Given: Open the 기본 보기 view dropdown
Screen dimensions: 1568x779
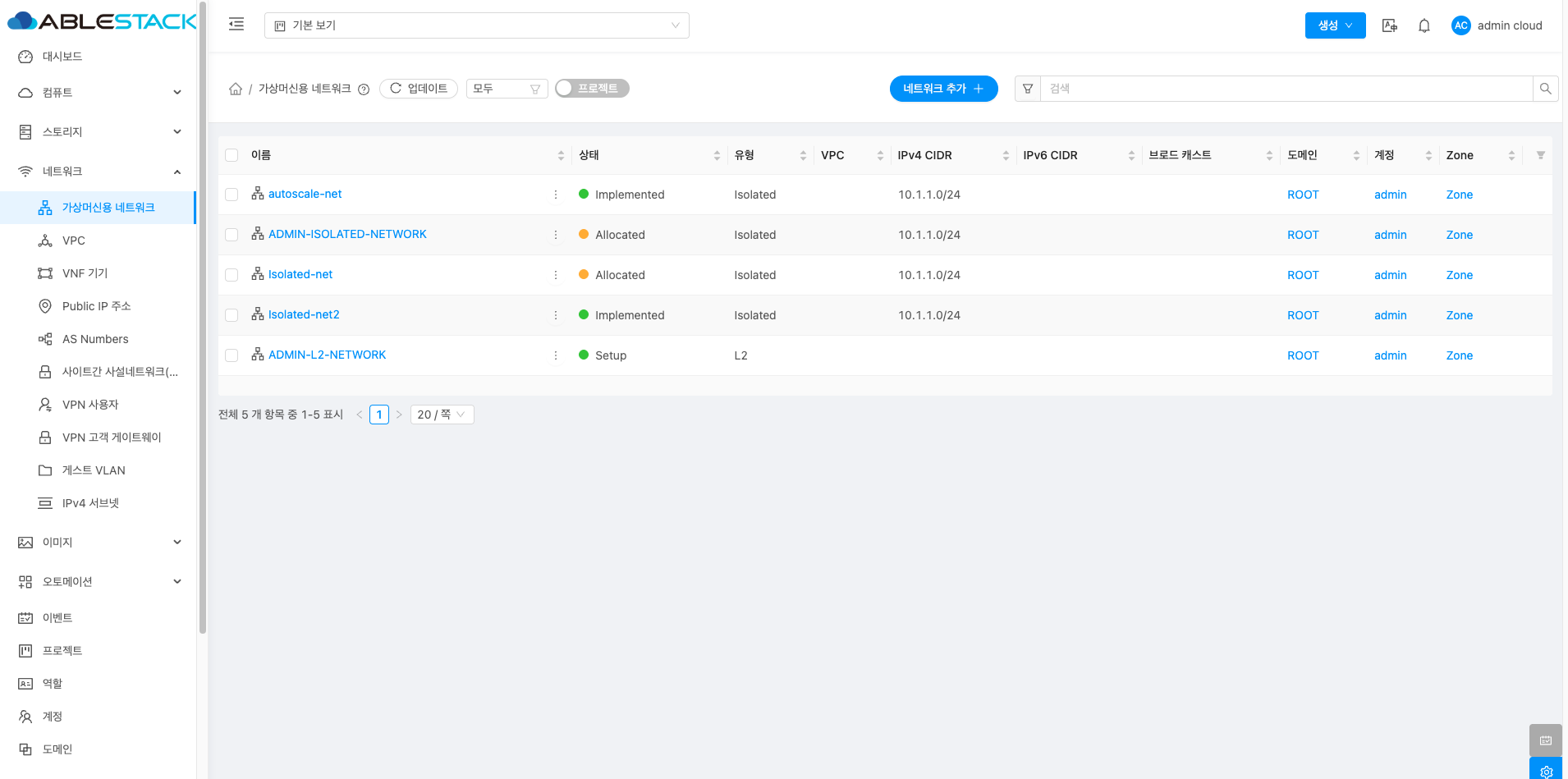Looking at the screenshot, I should click(x=476, y=25).
